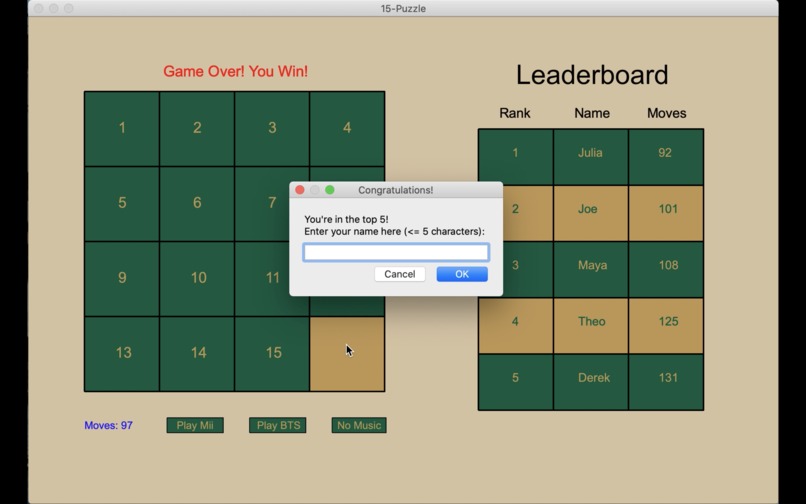Click the Theo row's rank 4 cell
Screen dimensions: 806x504
[516, 326]
